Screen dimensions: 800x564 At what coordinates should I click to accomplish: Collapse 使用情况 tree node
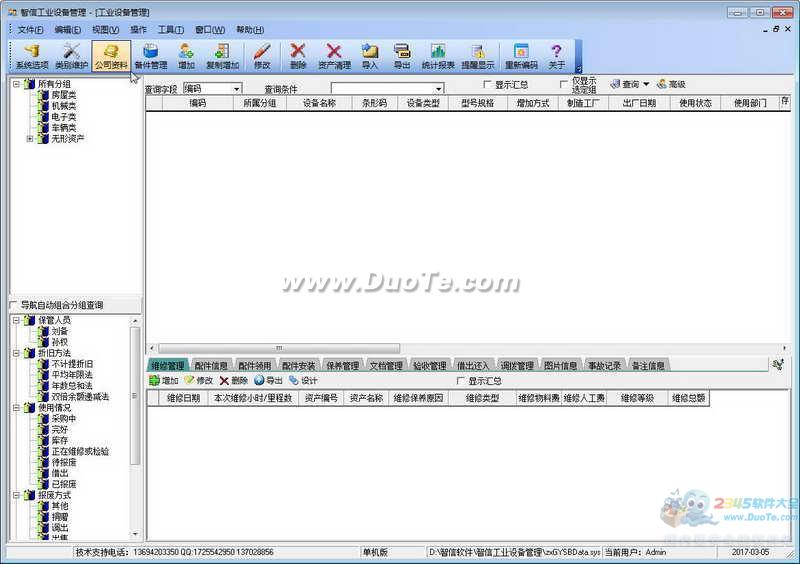click(x=16, y=407)
